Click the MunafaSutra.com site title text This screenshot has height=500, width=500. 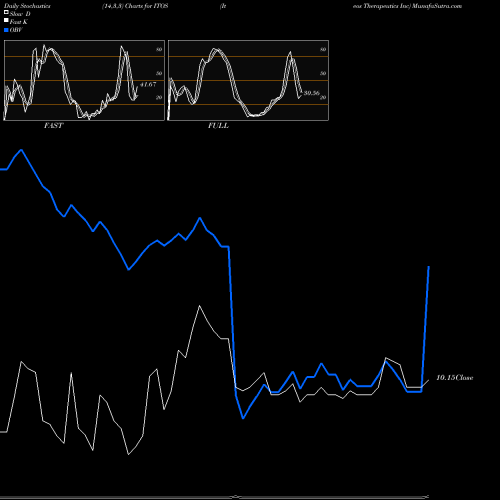437,6
